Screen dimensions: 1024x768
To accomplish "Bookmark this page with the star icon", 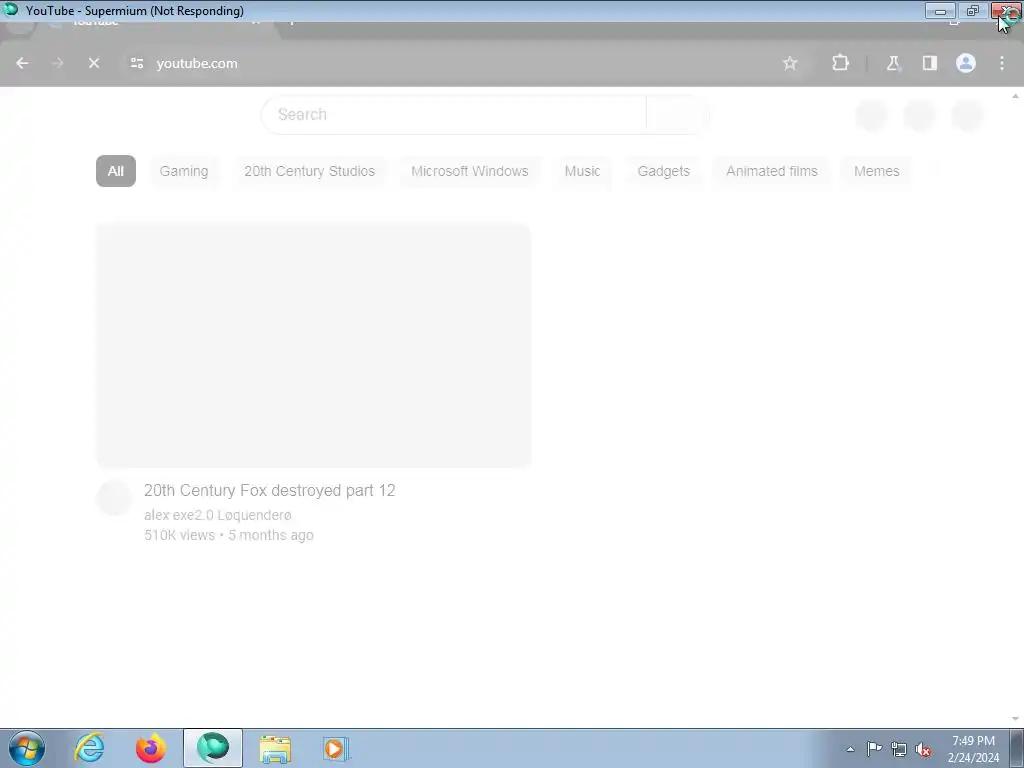I will [x=790, y=63].
